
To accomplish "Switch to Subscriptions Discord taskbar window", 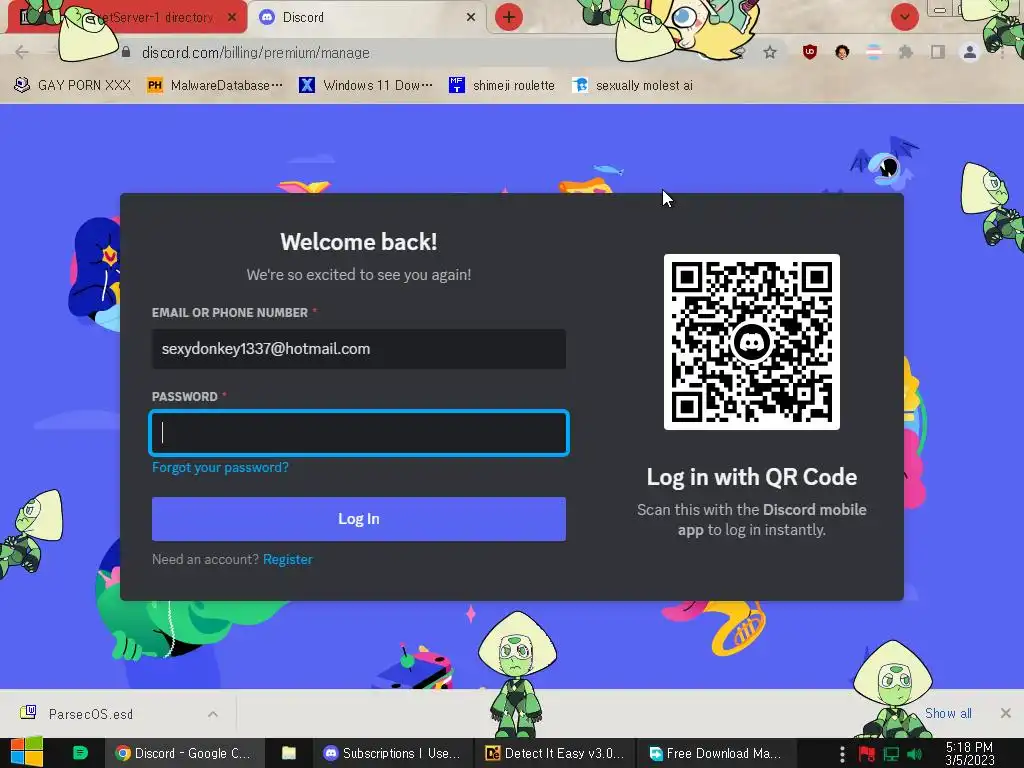I will click(392, 753).
